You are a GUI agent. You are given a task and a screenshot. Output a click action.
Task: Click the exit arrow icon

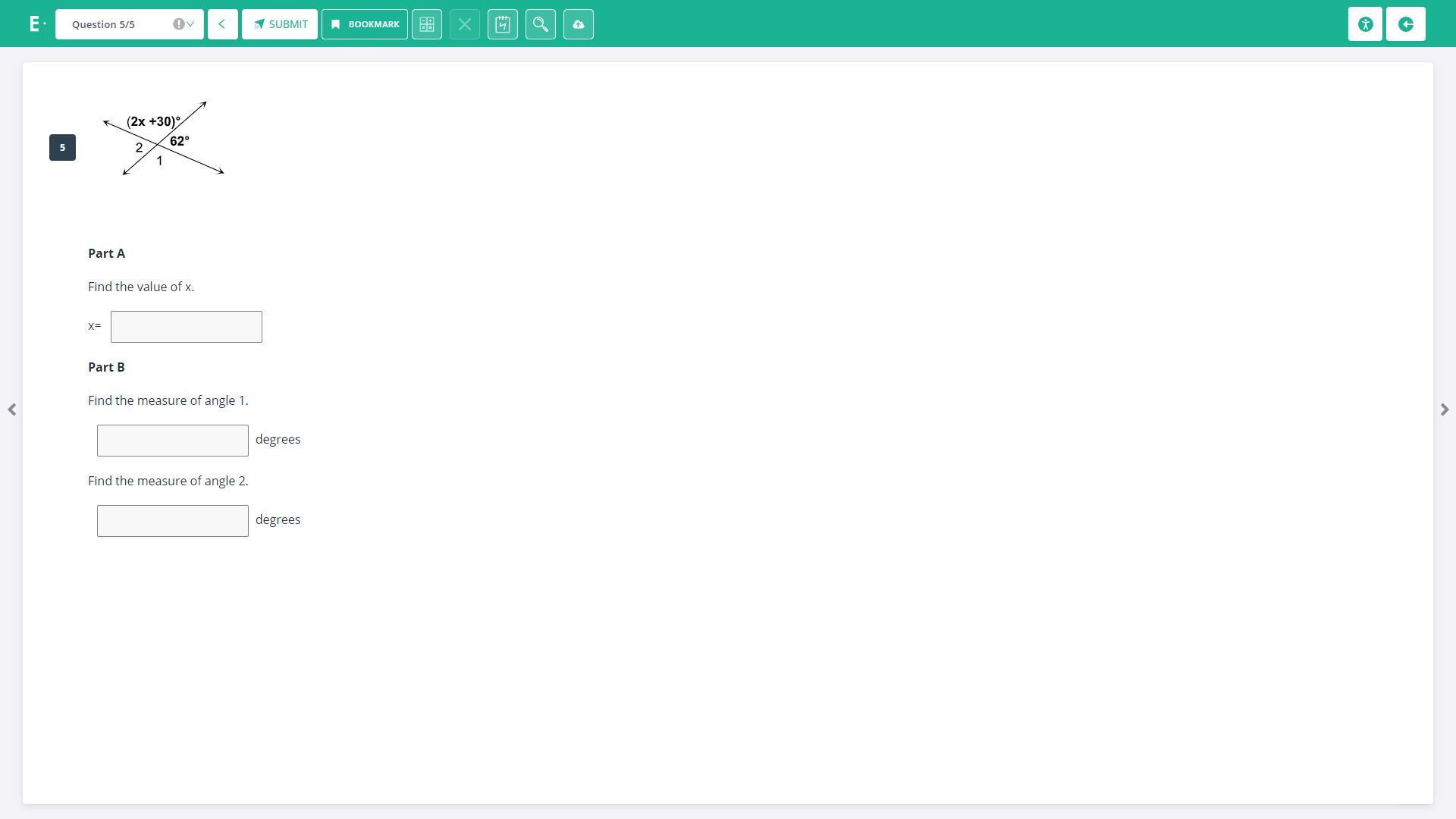[1406, 24]
